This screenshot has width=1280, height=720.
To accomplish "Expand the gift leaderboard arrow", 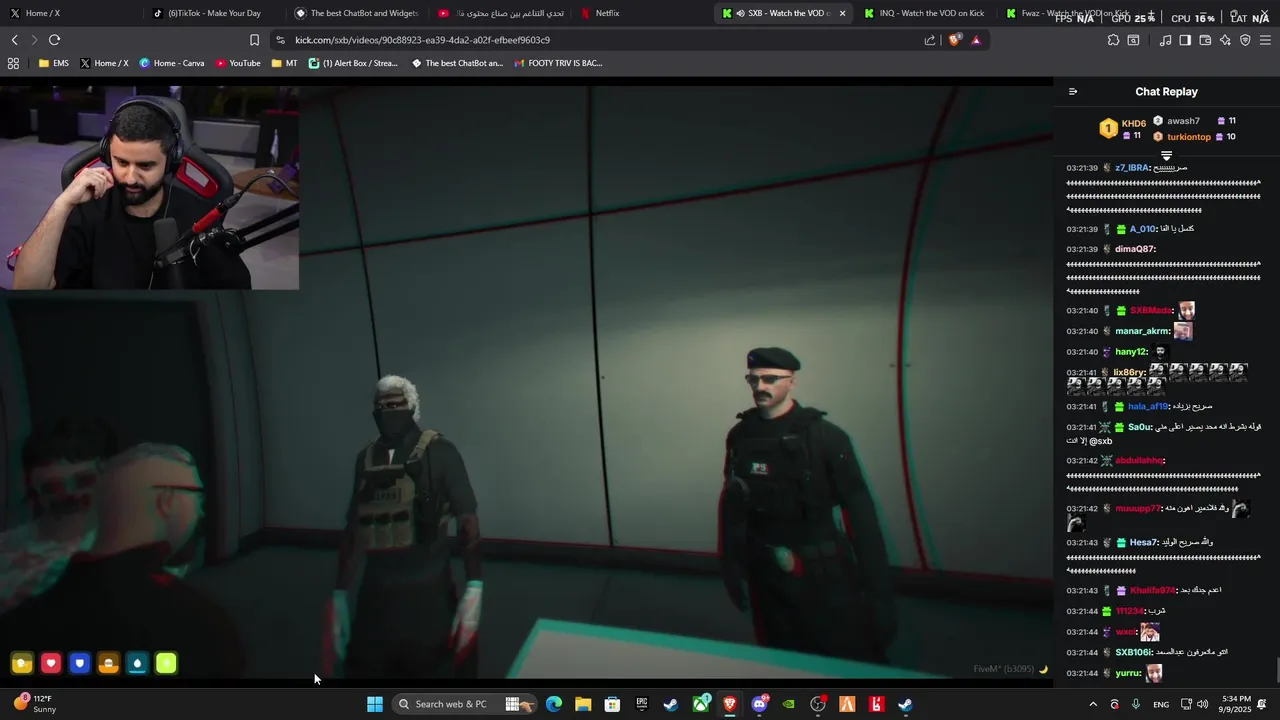I will tap(1166, 155).
